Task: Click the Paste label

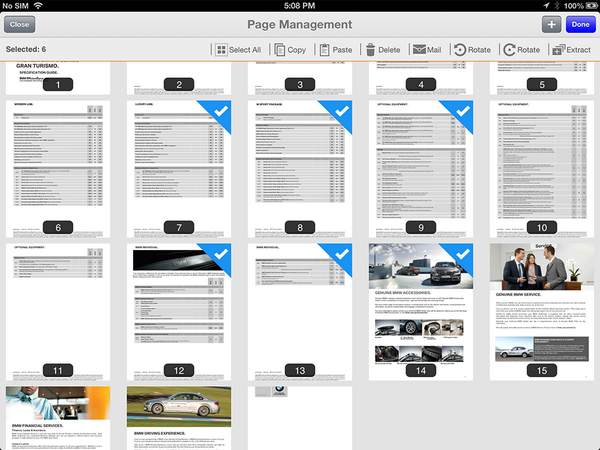Action: pyautogui.click(x=342, y=50)
